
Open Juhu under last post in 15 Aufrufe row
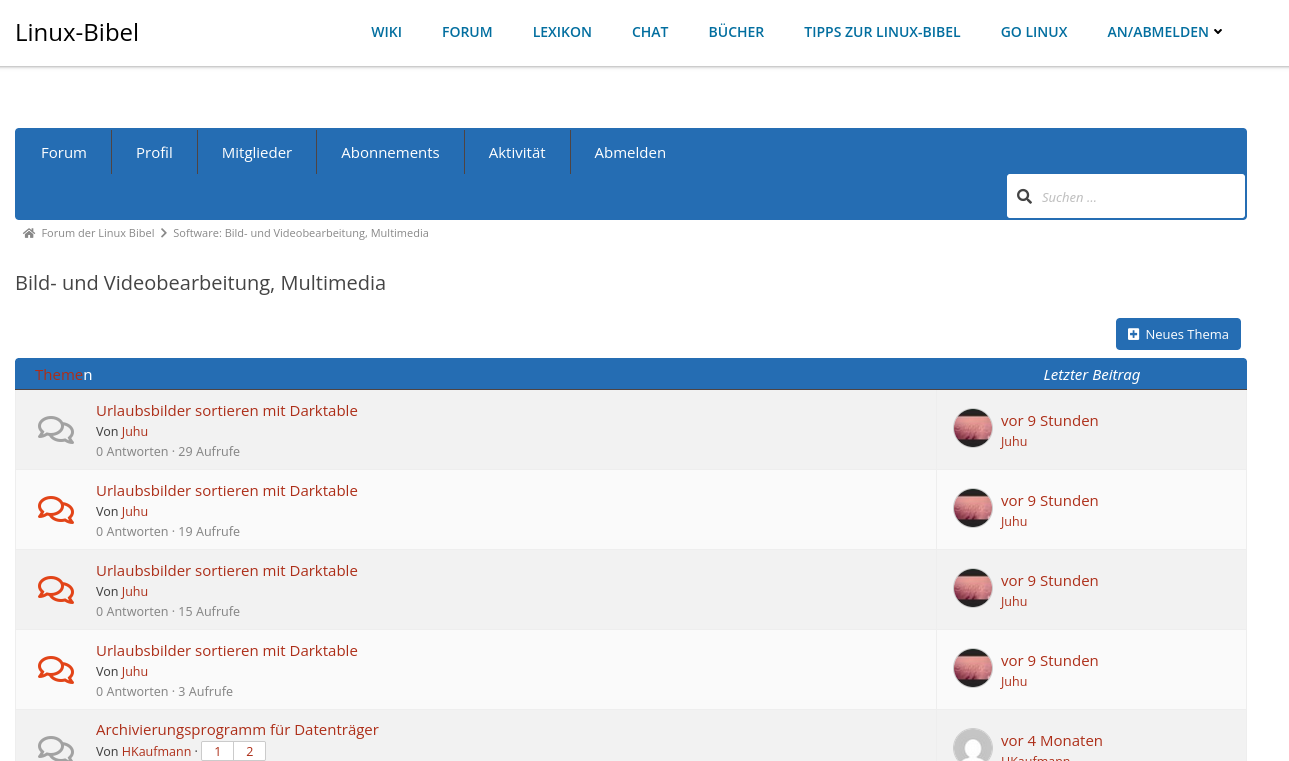pyautogui.click(x=1014, y=601)
